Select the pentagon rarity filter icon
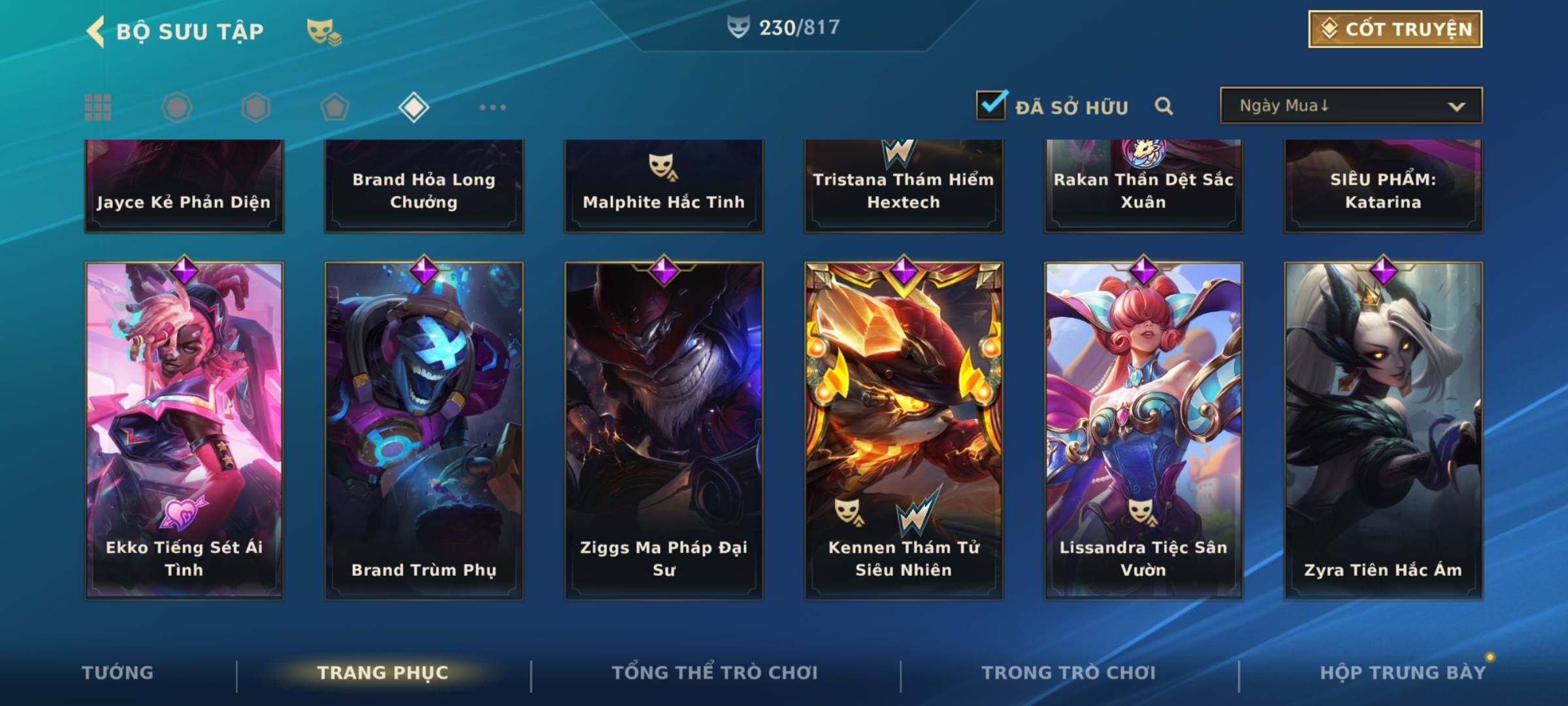 click(x=335, y=107)
